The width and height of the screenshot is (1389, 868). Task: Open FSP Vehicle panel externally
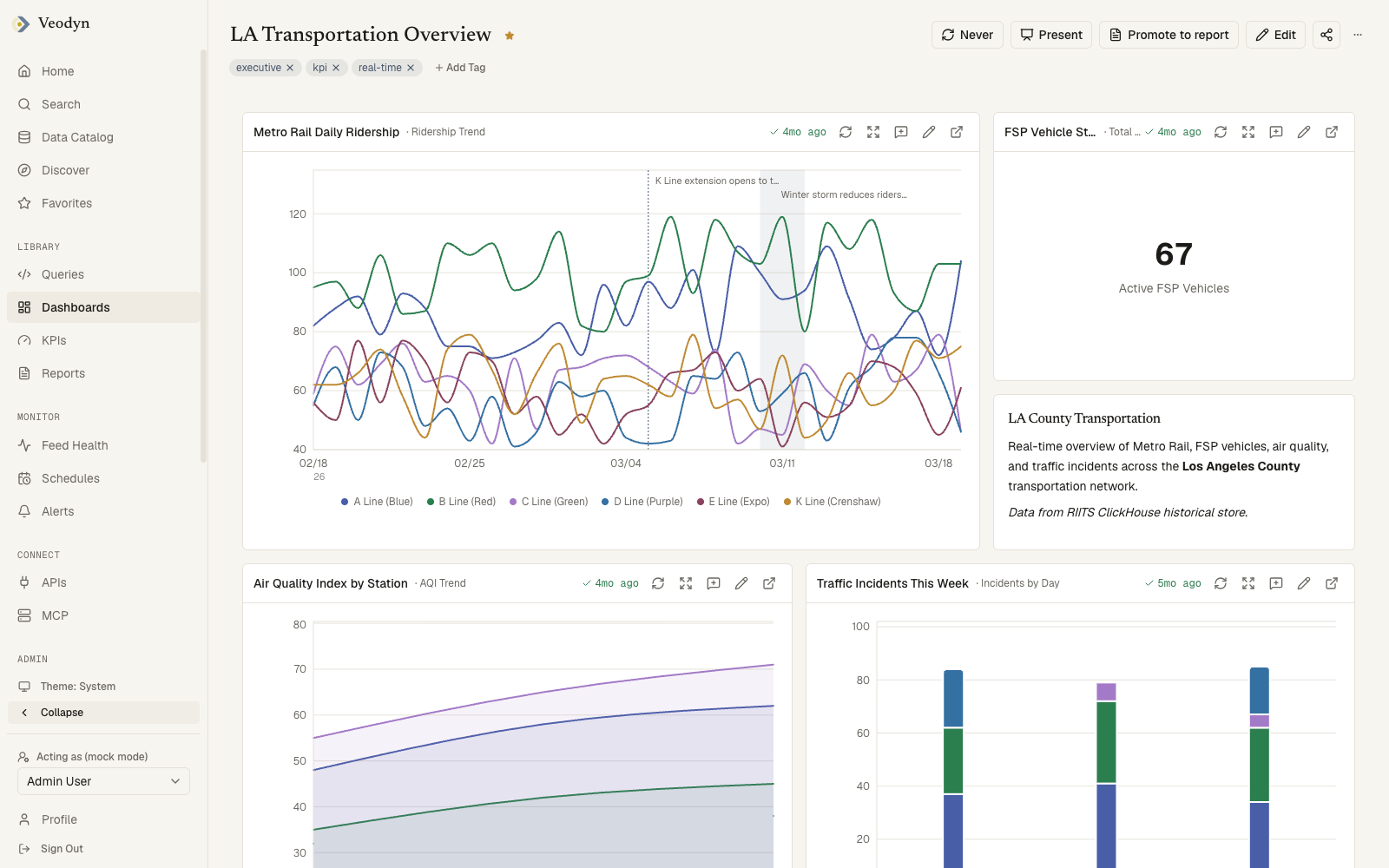click(1332, 132)
